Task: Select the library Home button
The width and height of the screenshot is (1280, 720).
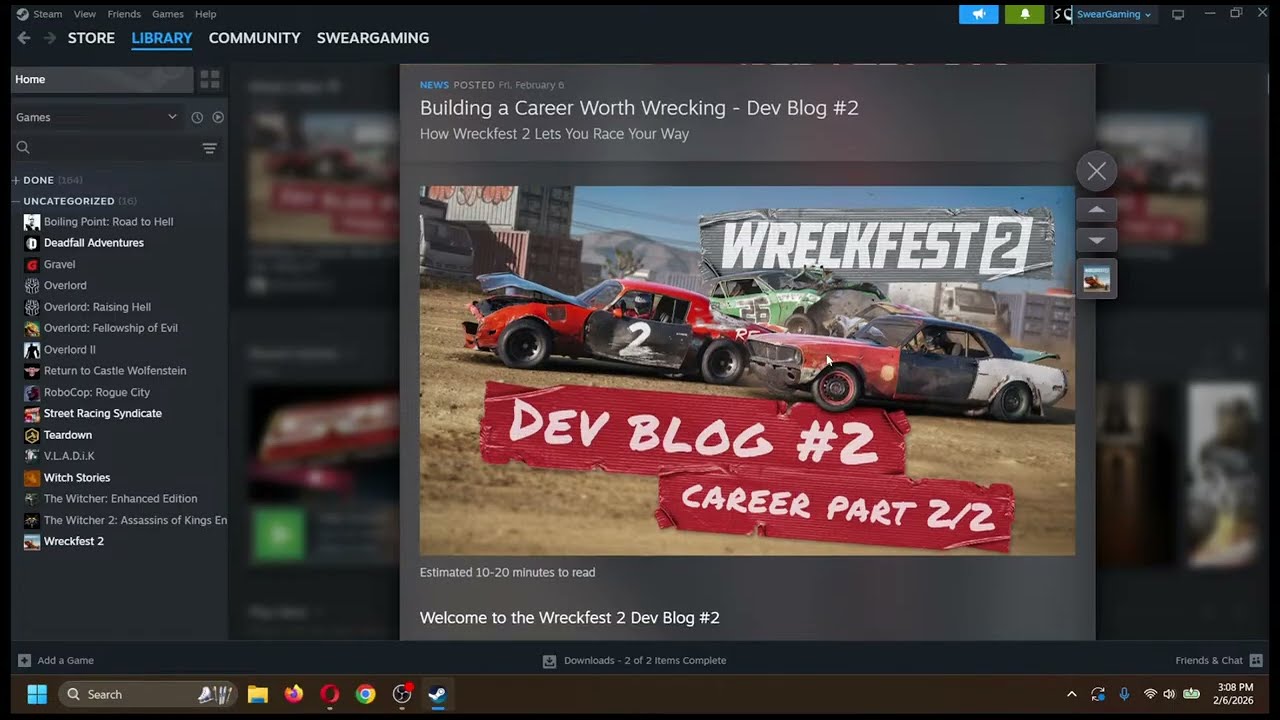Action: pos(102,79)
